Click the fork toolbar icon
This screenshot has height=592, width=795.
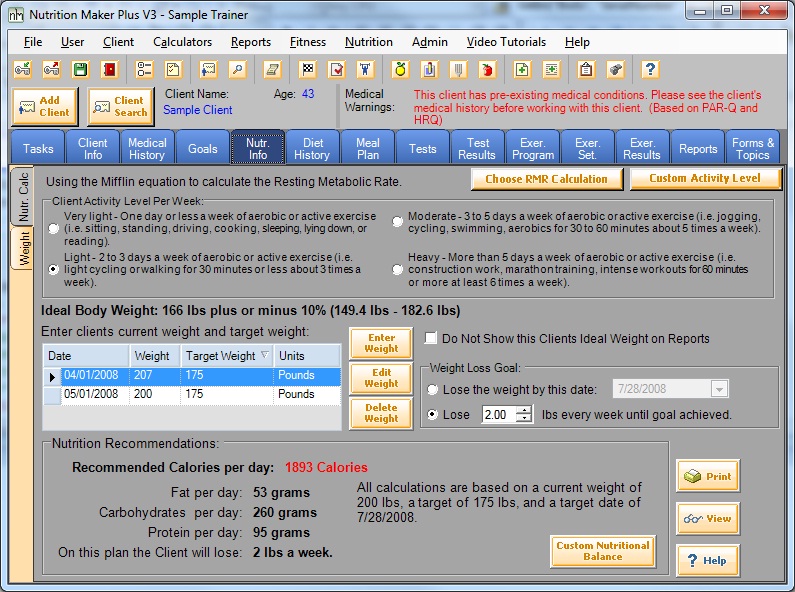coord(458,69)
